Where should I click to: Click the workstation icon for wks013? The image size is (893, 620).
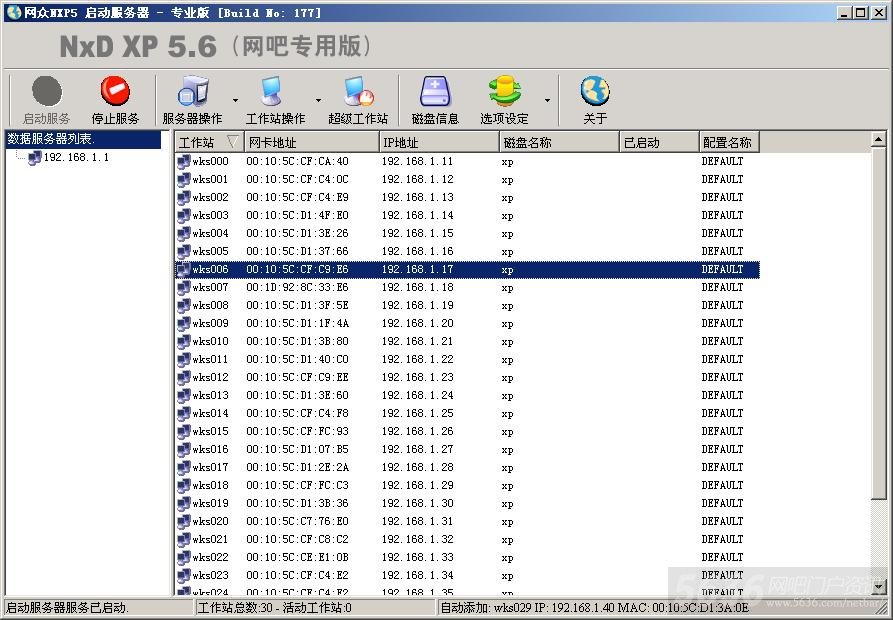[183, 396]
